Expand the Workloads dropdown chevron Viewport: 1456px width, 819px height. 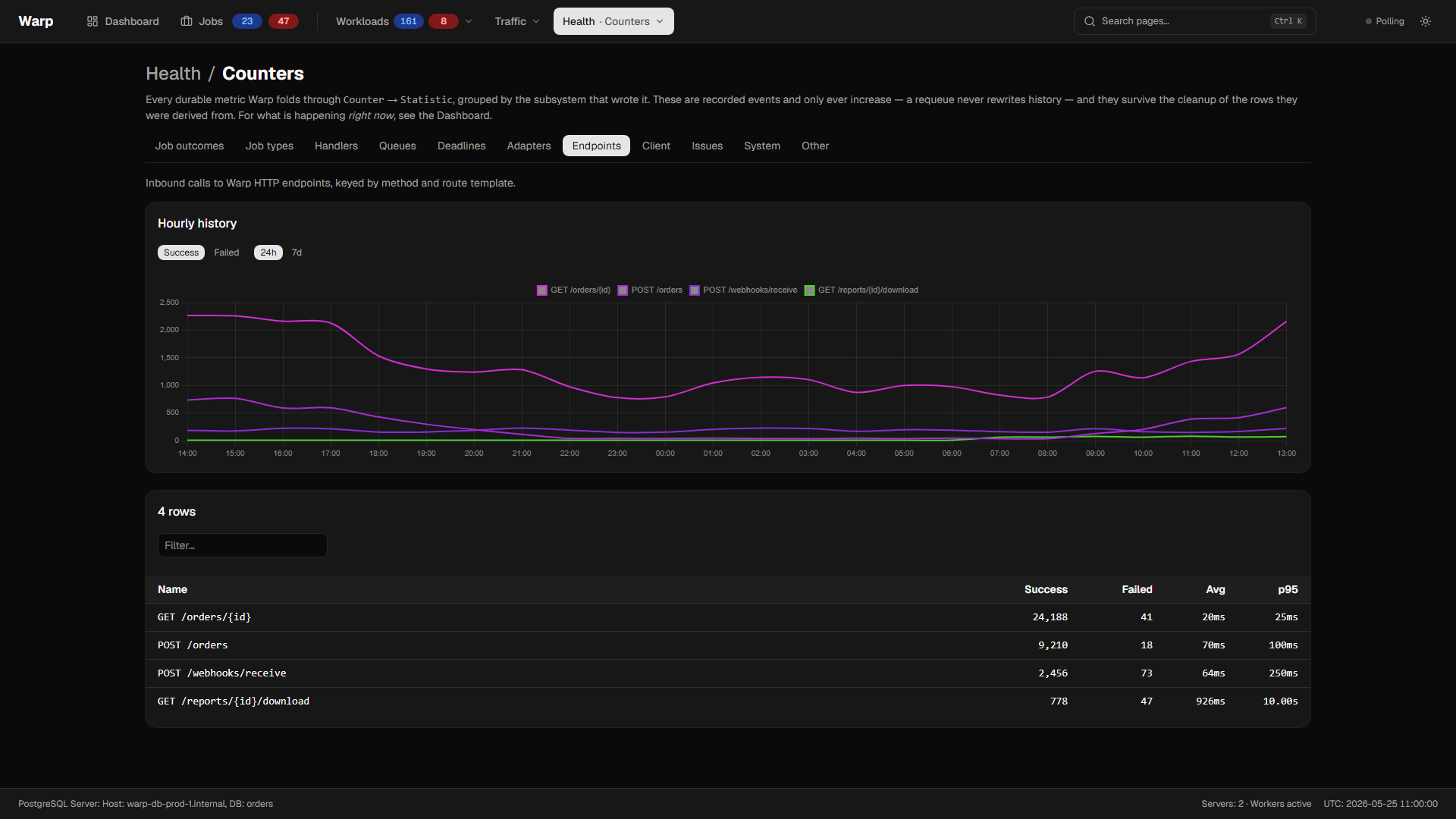click(469, 21)
